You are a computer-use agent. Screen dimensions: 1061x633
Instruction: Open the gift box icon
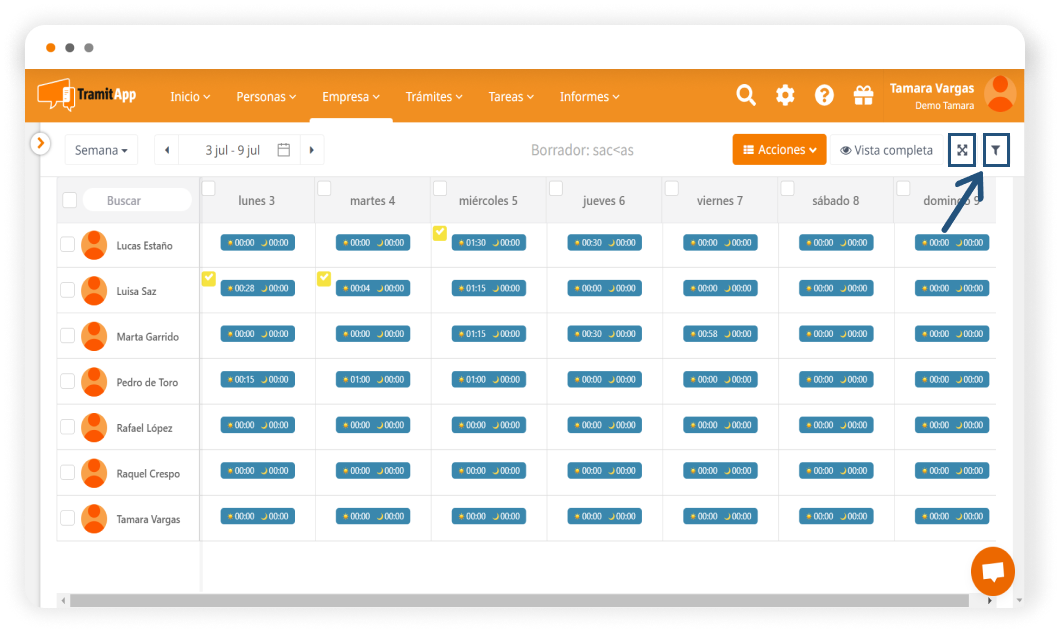(863, 95)
